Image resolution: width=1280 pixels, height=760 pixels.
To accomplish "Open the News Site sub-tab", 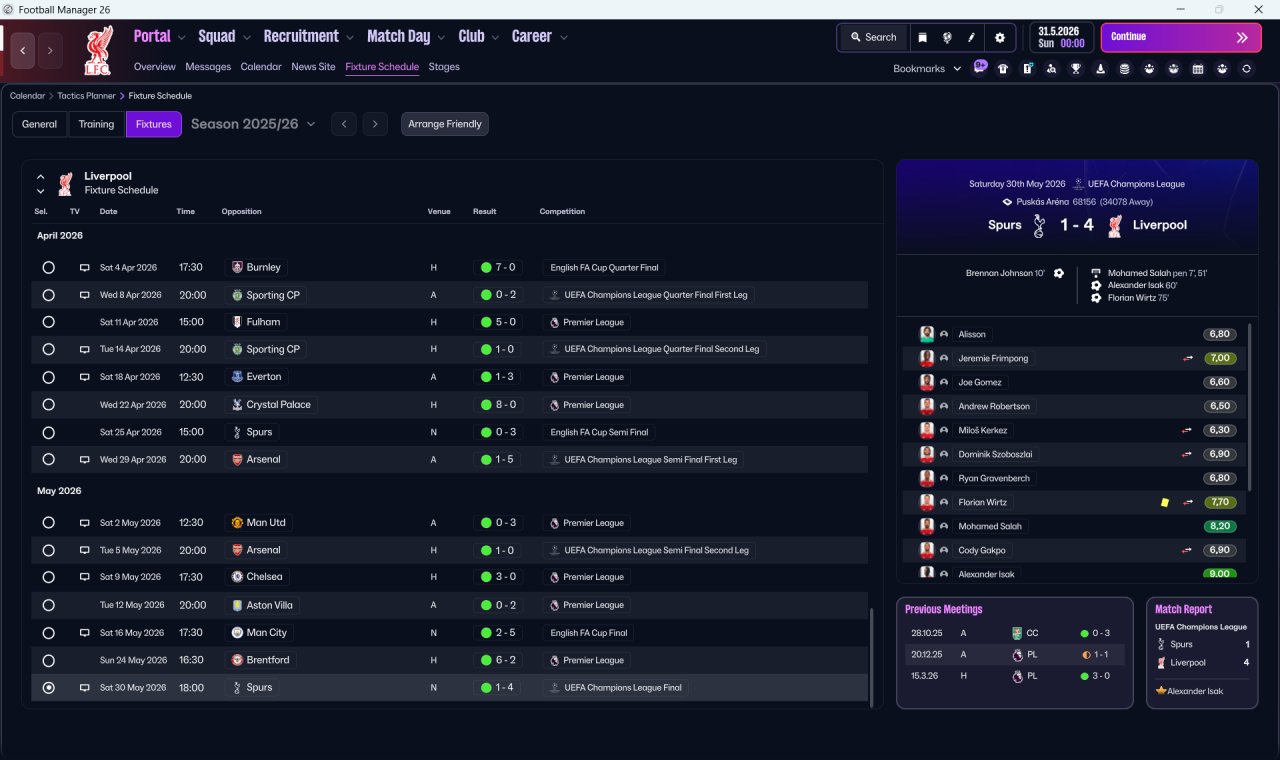I will (313, 67).
